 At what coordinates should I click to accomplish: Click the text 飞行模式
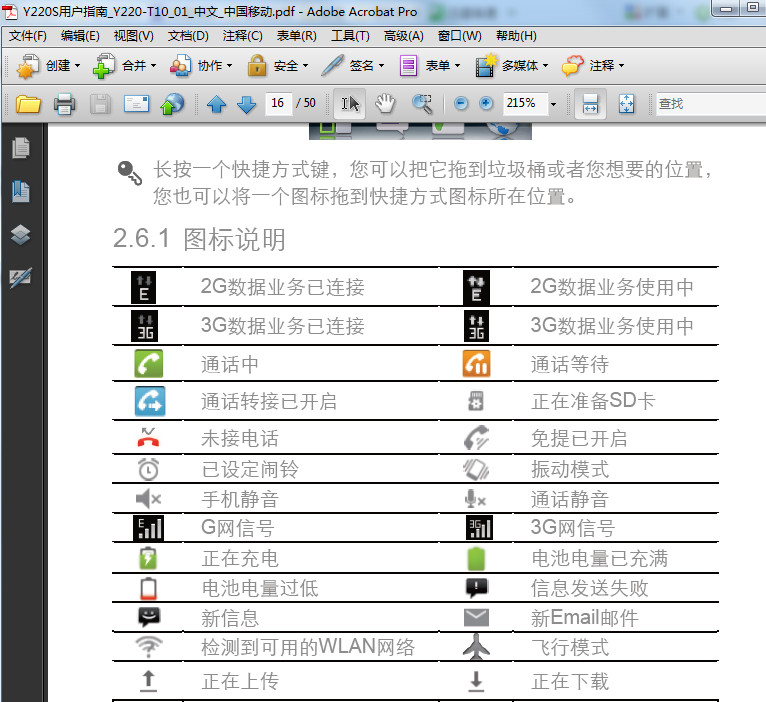[x=570, y=647]
